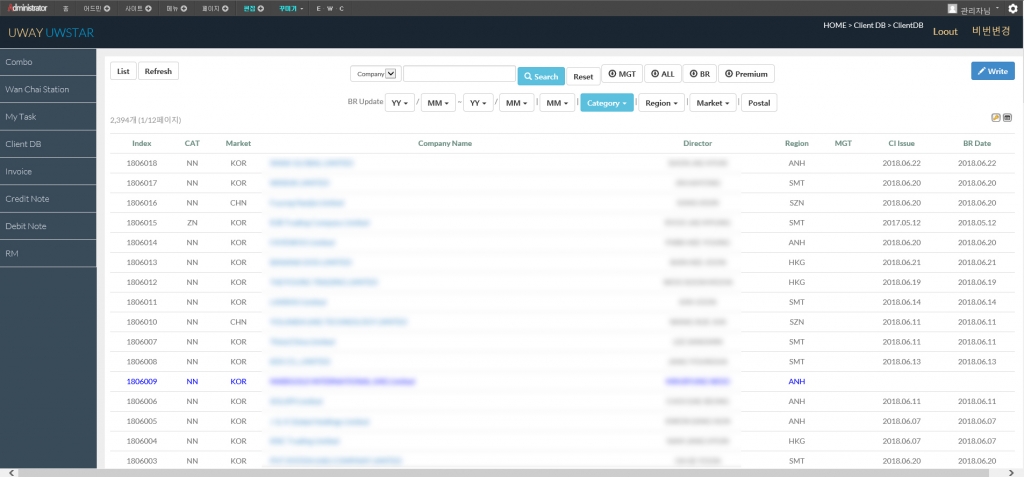
Task: Click the record count text 2,394개
Action: (x=124, y=120)
